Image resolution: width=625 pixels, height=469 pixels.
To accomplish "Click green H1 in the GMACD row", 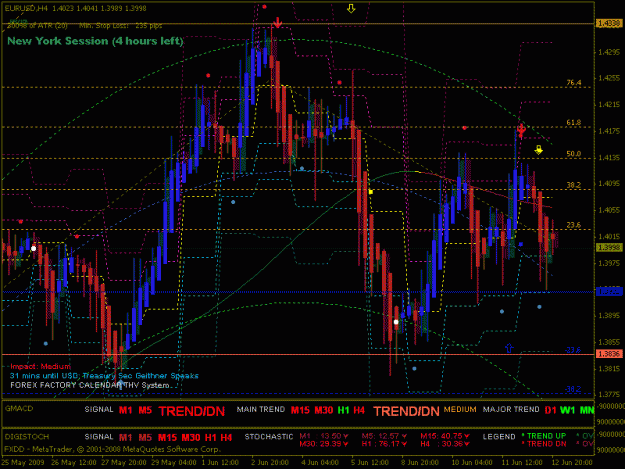I will pos(343,410).
